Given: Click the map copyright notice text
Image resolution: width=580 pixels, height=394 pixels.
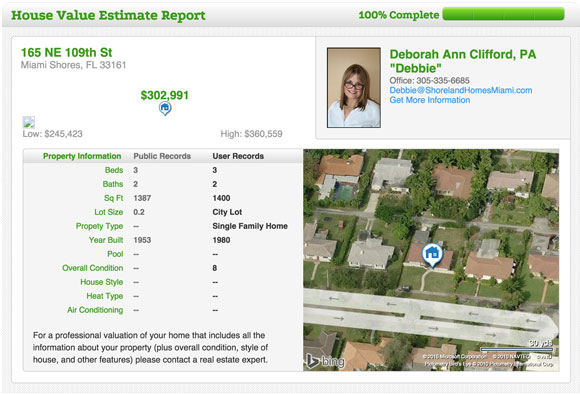Looking at the screenshot, I should click(x=488, y=361).
